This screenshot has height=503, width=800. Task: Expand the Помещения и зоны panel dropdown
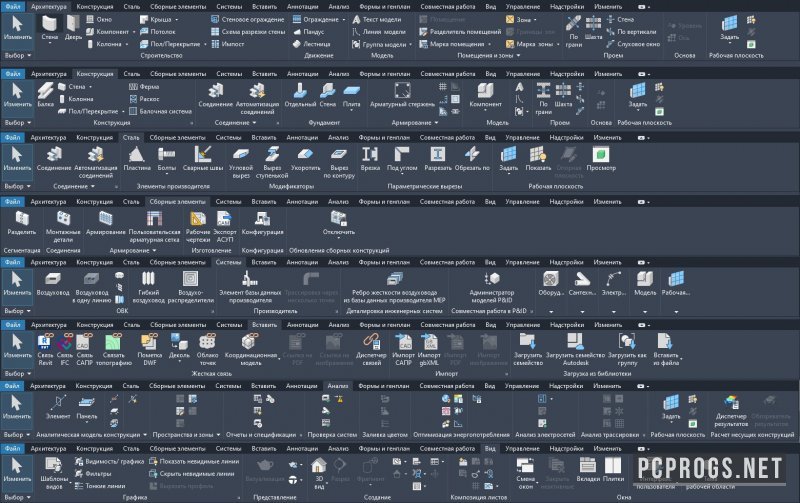pyautogui.click(x=518, y=55)
